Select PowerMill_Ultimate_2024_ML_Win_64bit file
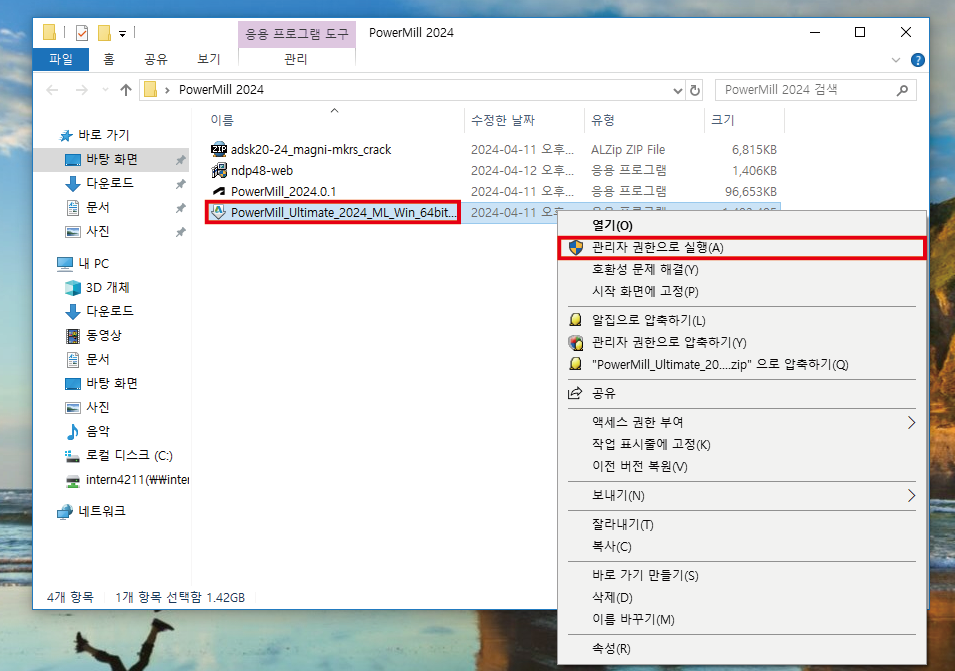This screenshot has height=671, width=955. (x=333, y=213)
